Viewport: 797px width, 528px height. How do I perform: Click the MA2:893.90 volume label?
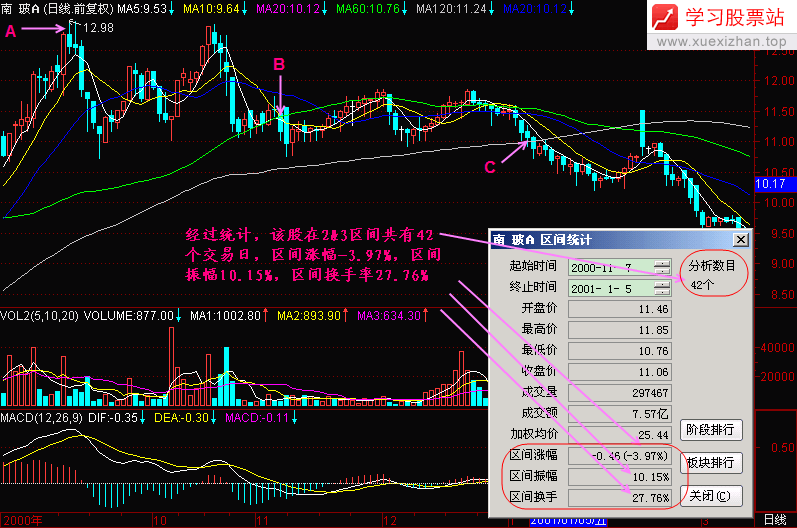[309, 316]
